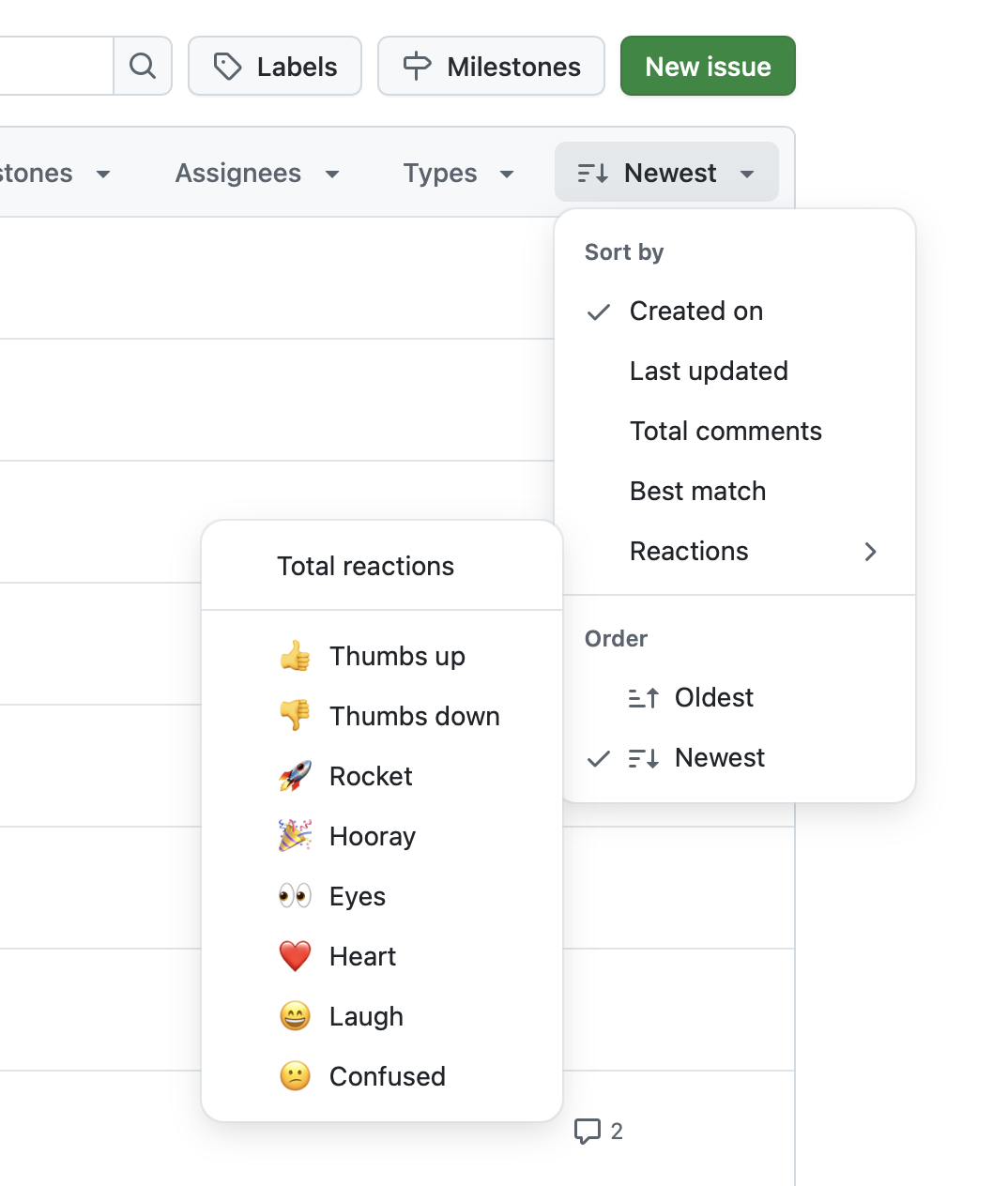Click the search magnifier icon
The image size is (1008, 1186).
143,66
